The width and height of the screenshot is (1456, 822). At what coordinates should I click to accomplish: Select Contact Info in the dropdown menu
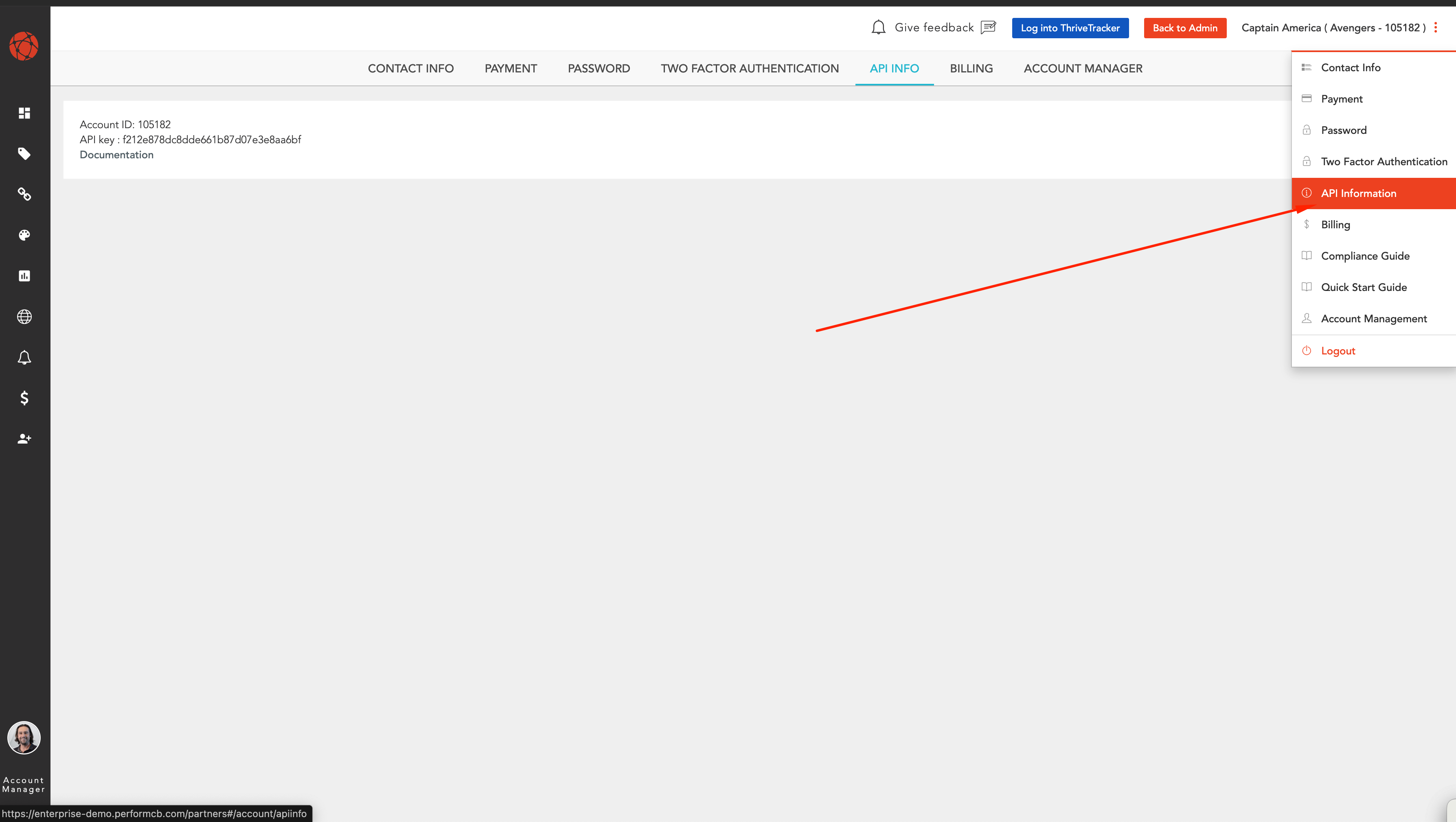(x=1373, y=67)
